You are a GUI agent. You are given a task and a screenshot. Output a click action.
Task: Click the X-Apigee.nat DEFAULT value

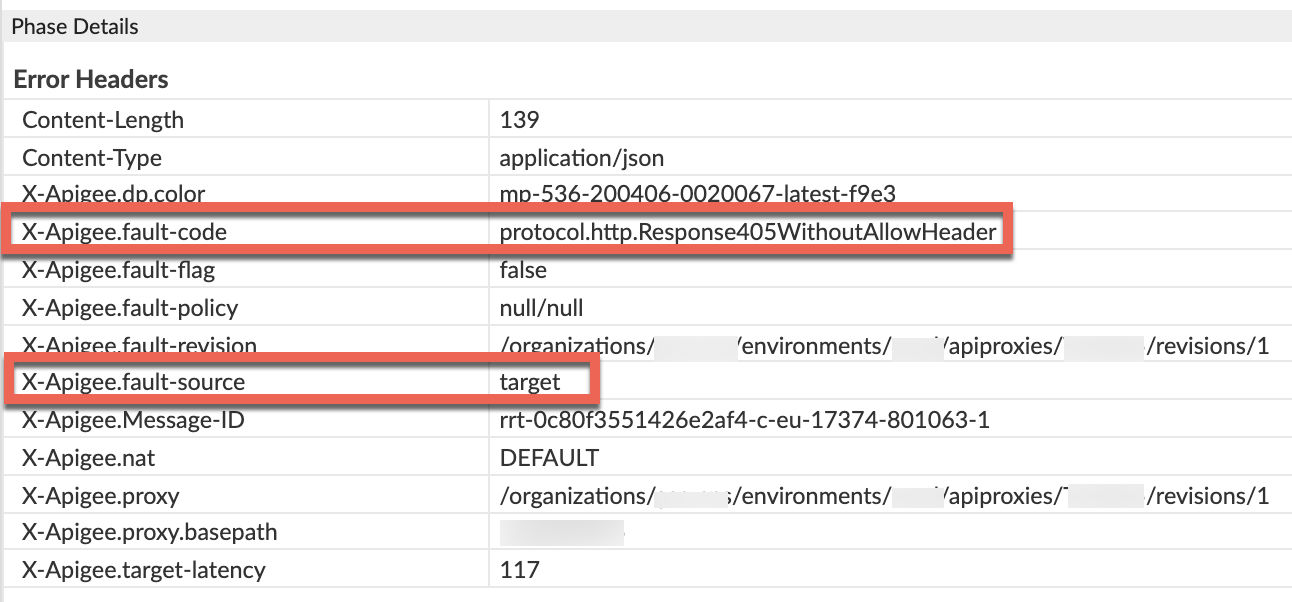[549, 458]
